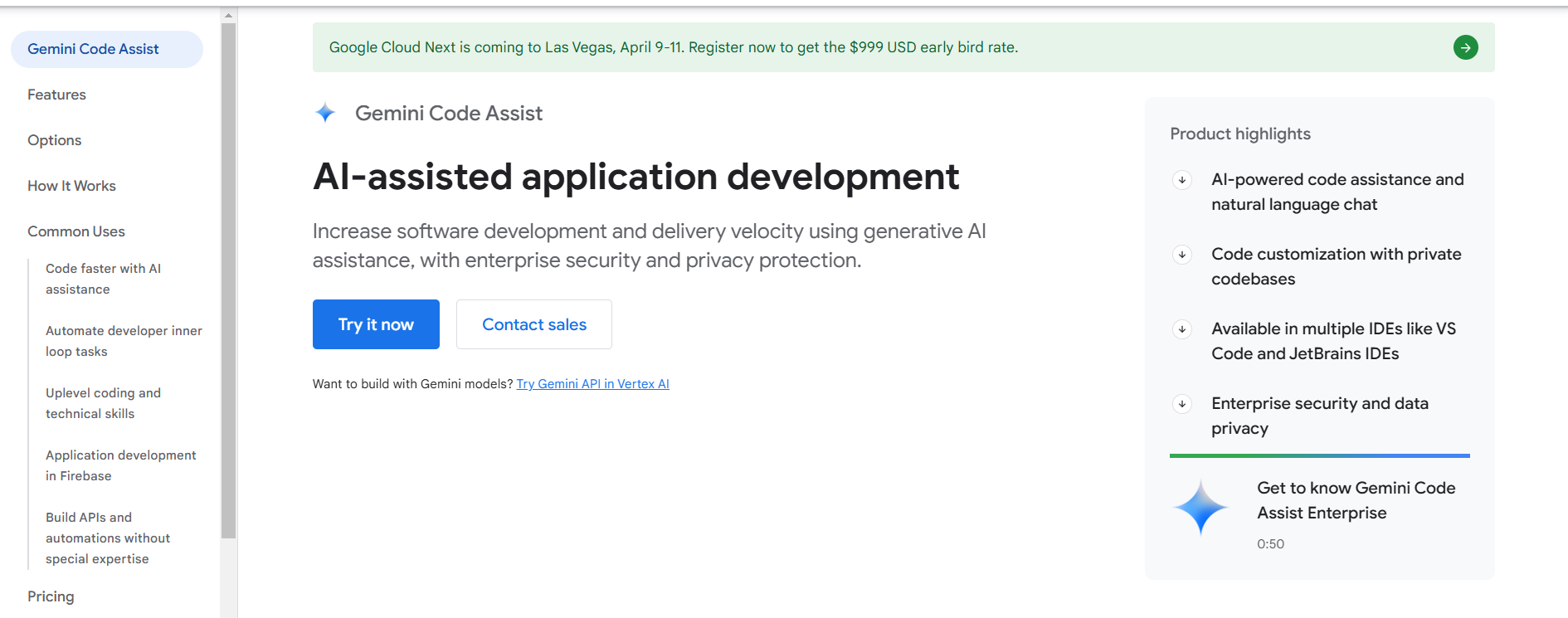1568x618 pixels.
Task: Go to Features section in sidebar
Action: (x=56, y=95)
